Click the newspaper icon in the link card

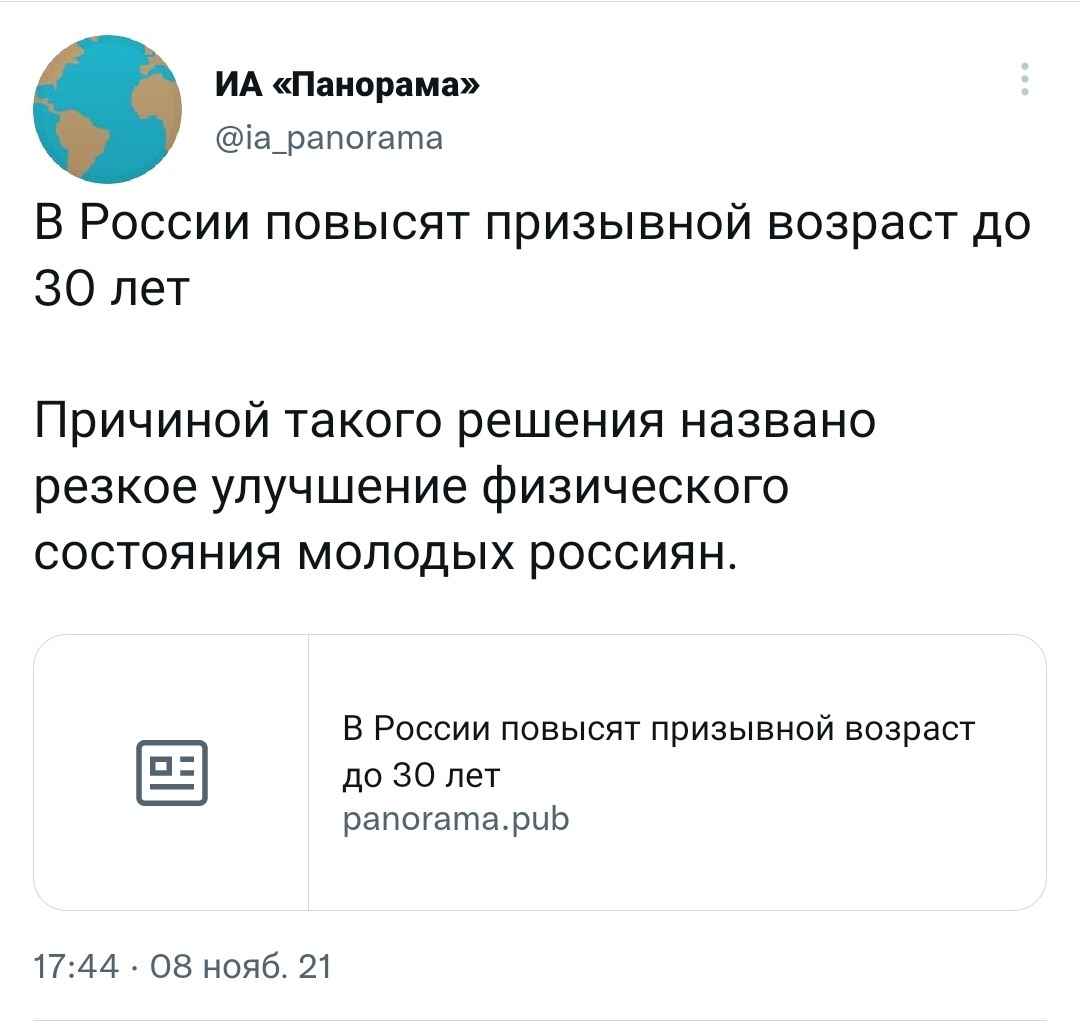click(172, 772)
